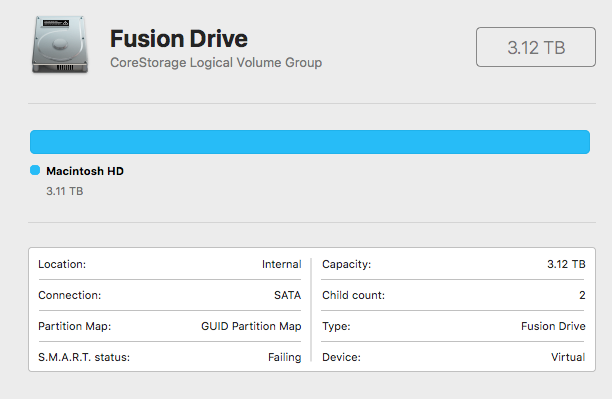Click the Device label
Image resolution: width=612 pixels, height=399 pixels.
341,357
